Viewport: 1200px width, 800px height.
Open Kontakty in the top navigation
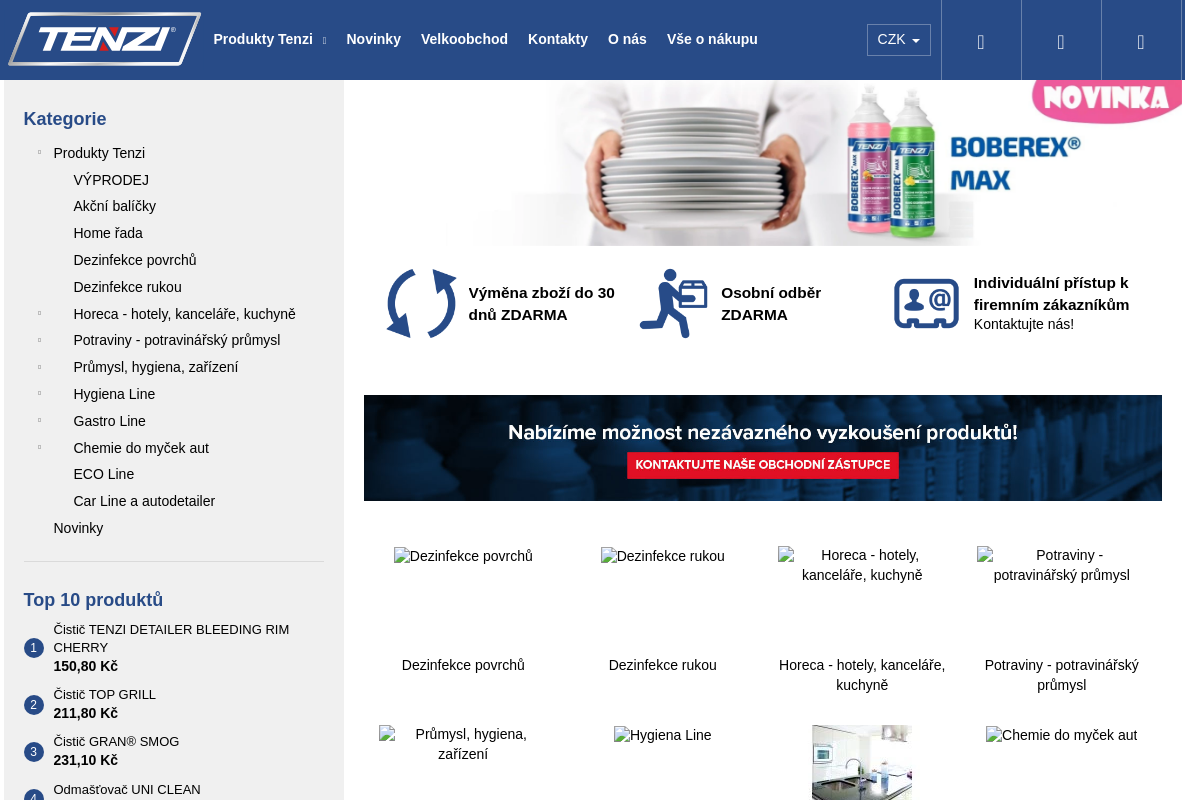[558, 39]
